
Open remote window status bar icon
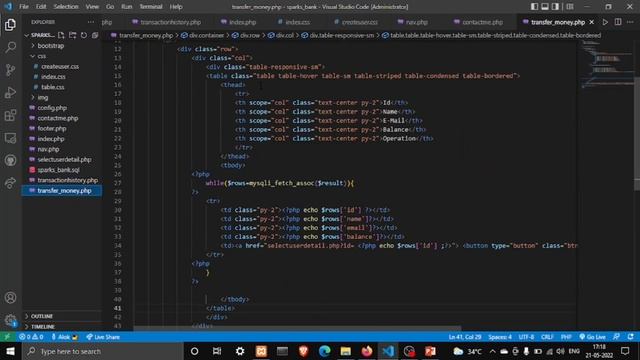pyautogui.click(x=7, y=337)
